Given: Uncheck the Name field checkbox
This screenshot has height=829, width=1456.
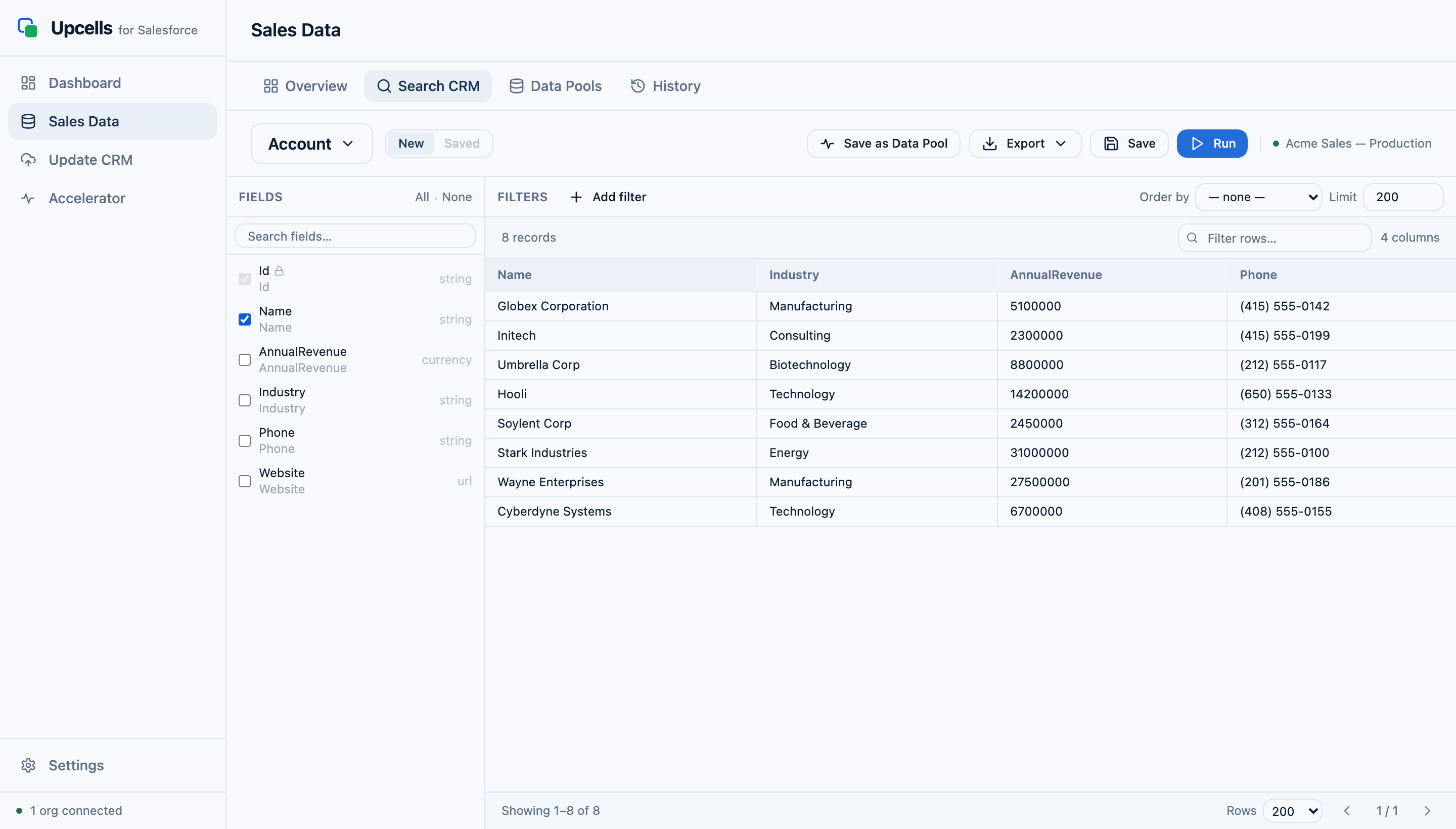Looking at the screenshot, I should tap(245, 319).
